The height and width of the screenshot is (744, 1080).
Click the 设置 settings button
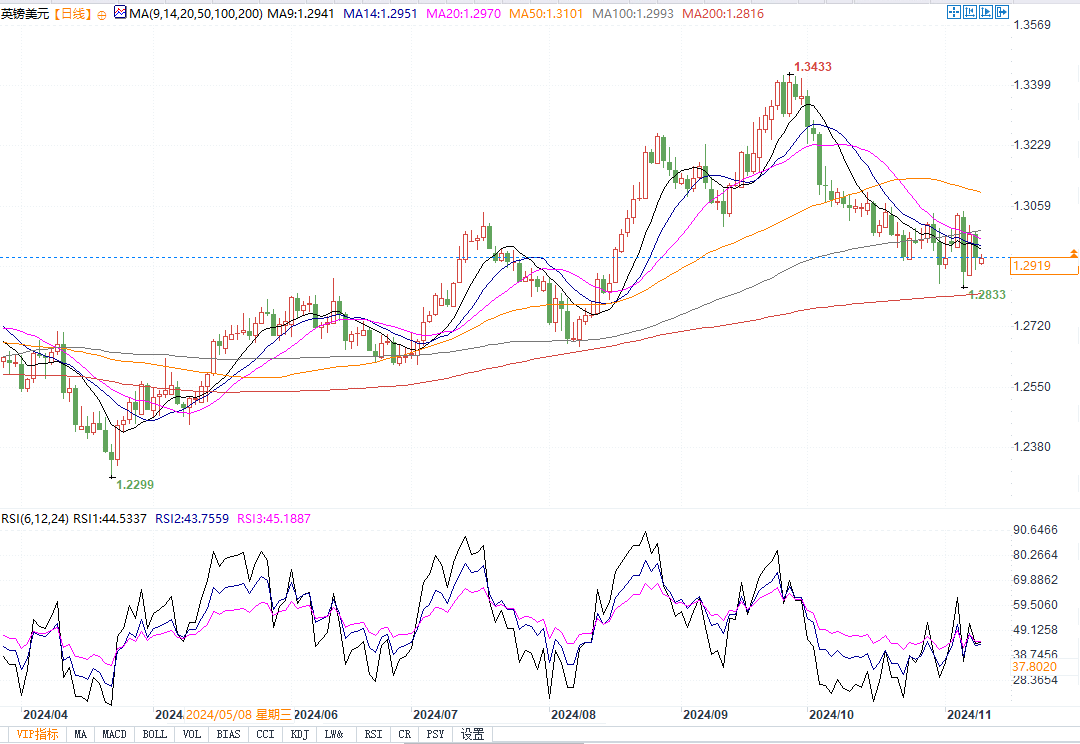tap(472, 735)
